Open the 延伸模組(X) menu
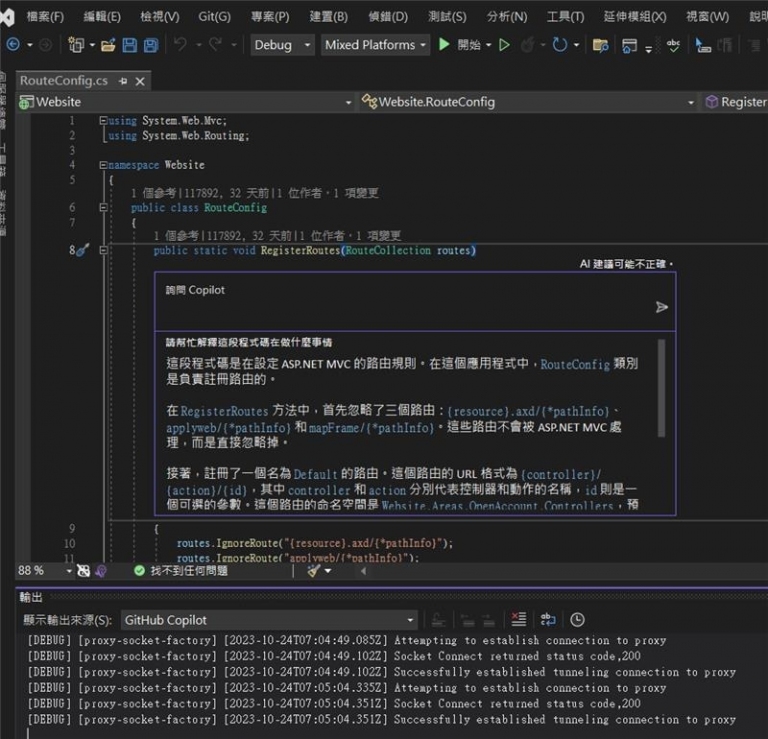This screenshot has width=768, height=739. click(635, 17)
